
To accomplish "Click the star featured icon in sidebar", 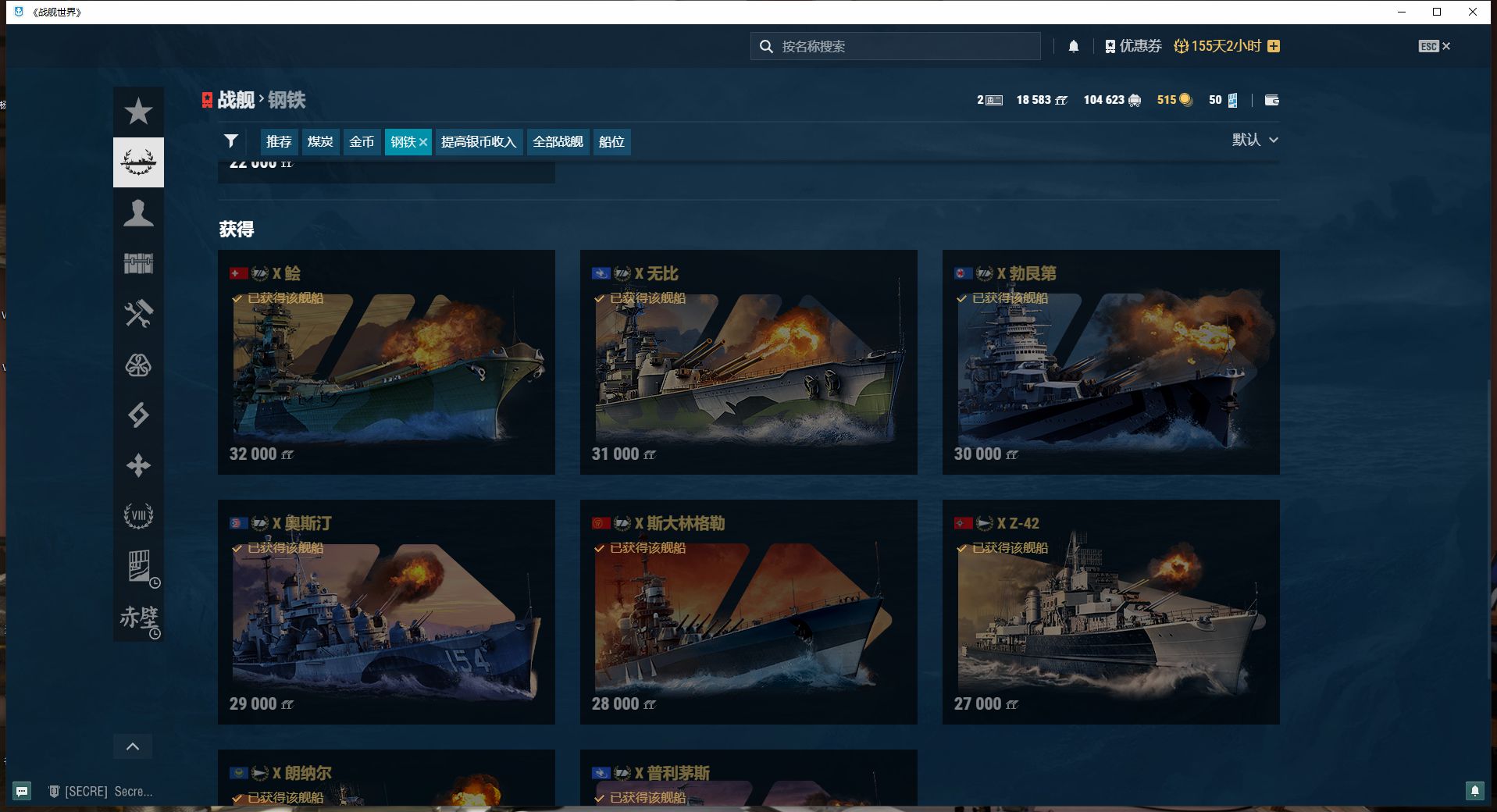I will tap(138, 112).
